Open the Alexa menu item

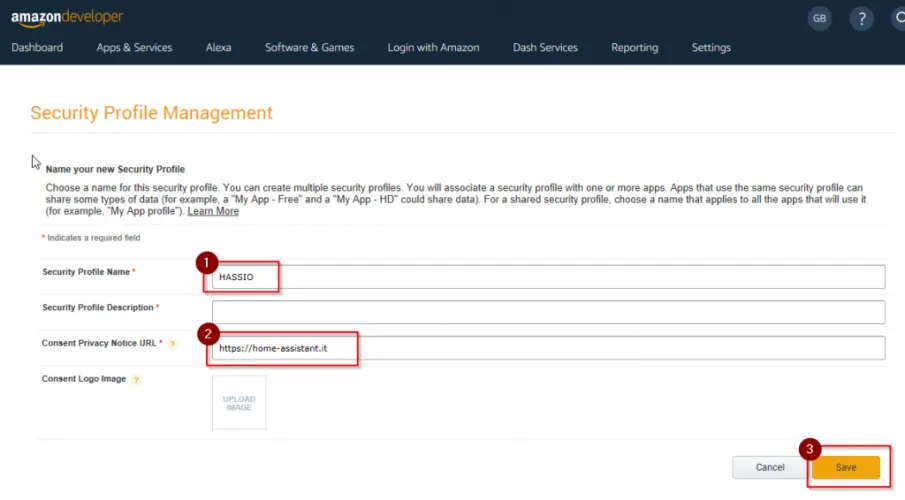click(218, 47)
